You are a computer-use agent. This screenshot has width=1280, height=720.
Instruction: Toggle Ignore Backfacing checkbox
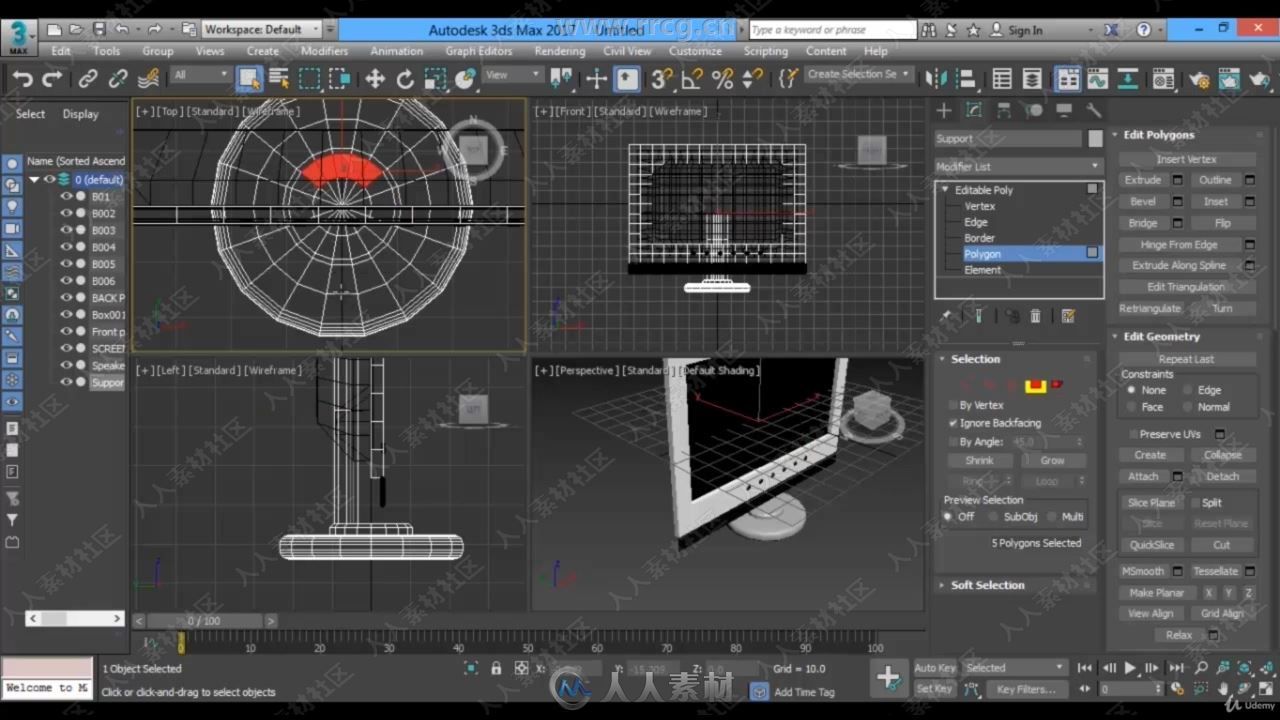(x=953, y=423)
